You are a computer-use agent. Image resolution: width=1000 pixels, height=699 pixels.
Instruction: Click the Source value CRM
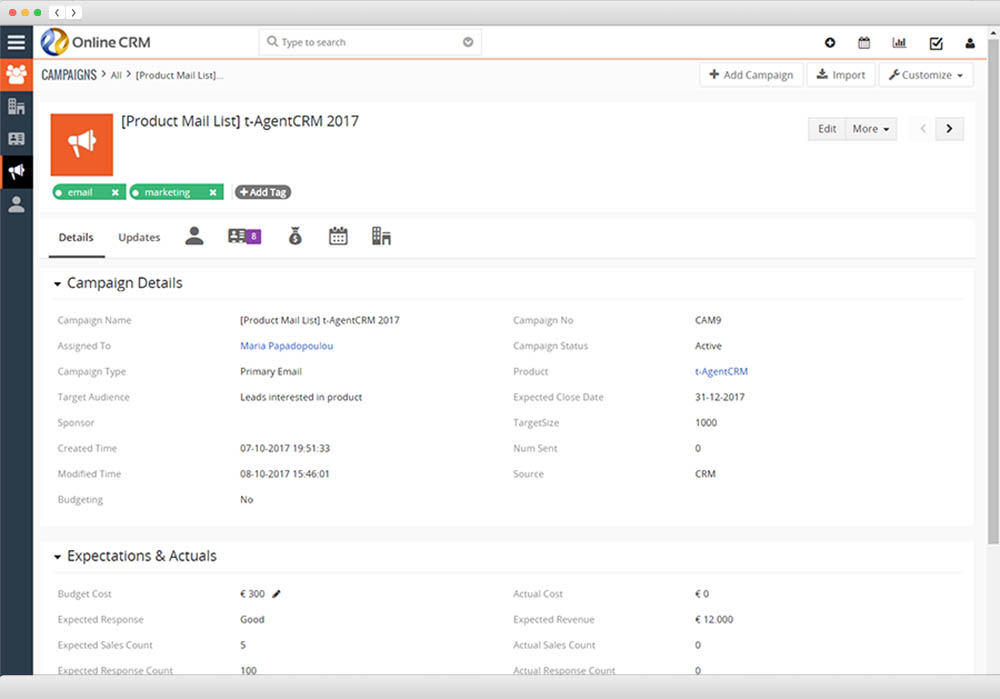click(x=705, y=474)
